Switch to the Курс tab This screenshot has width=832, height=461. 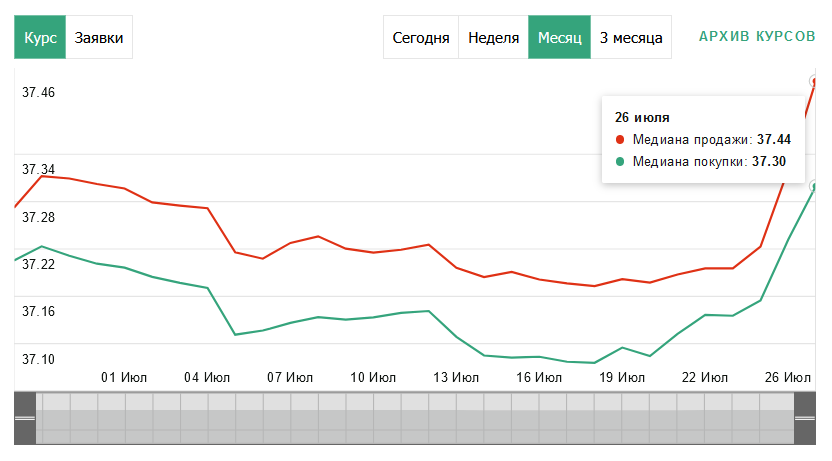pyautogui.click(x=40, y=38)
